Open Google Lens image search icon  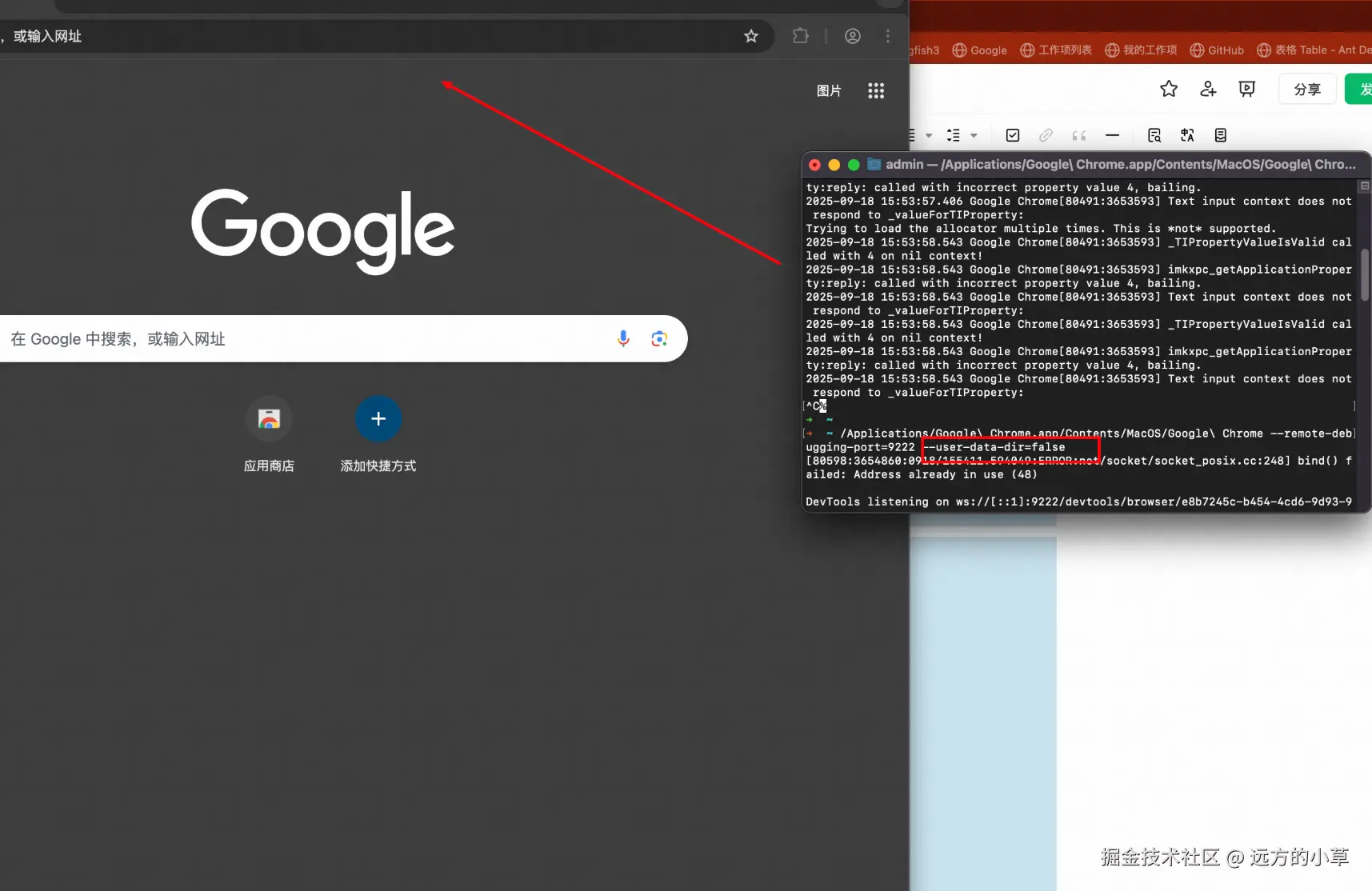[x=659, y=338]
